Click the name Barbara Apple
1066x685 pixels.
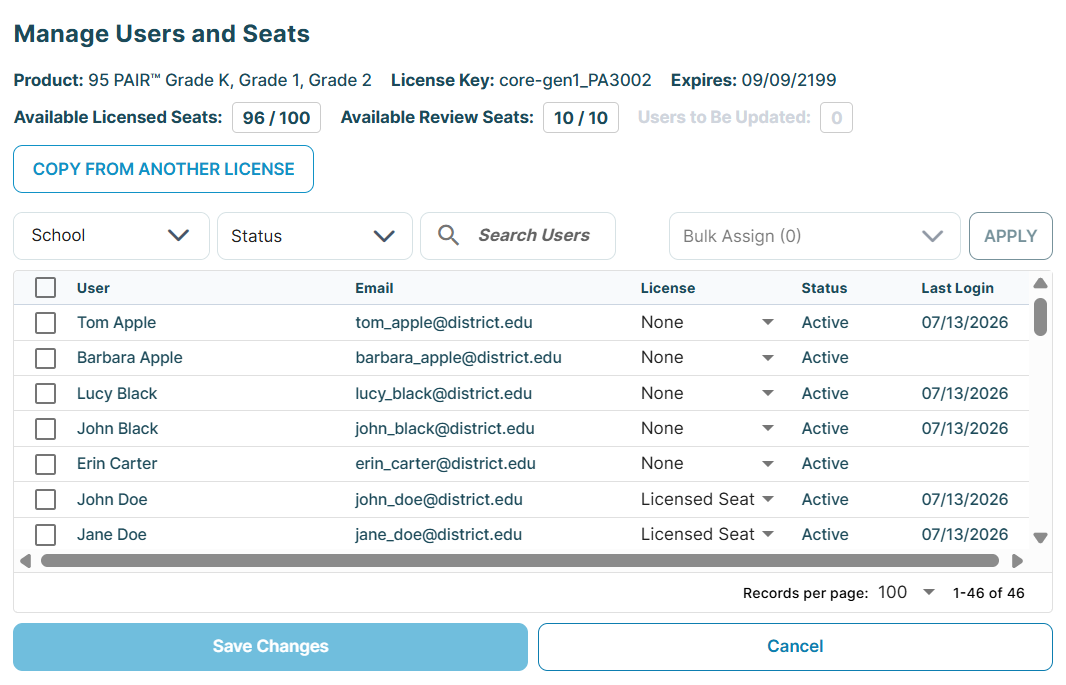tap(129, 358)
